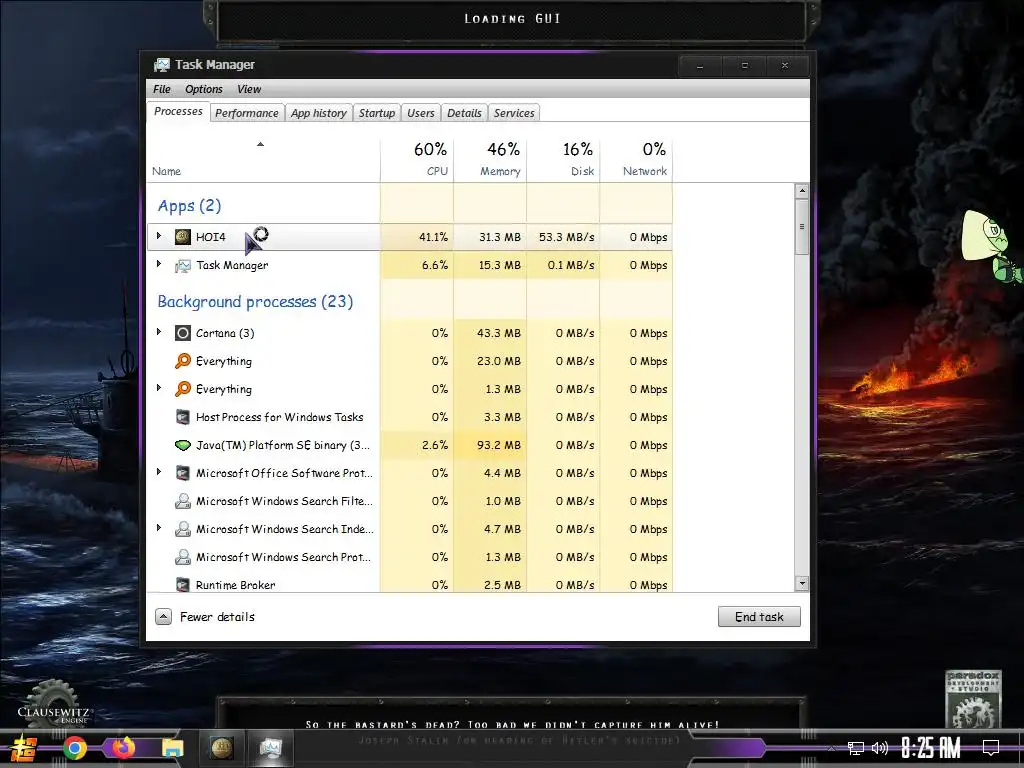
Task: Select the Runtime Broker row name
Action: tap(236, 585)
